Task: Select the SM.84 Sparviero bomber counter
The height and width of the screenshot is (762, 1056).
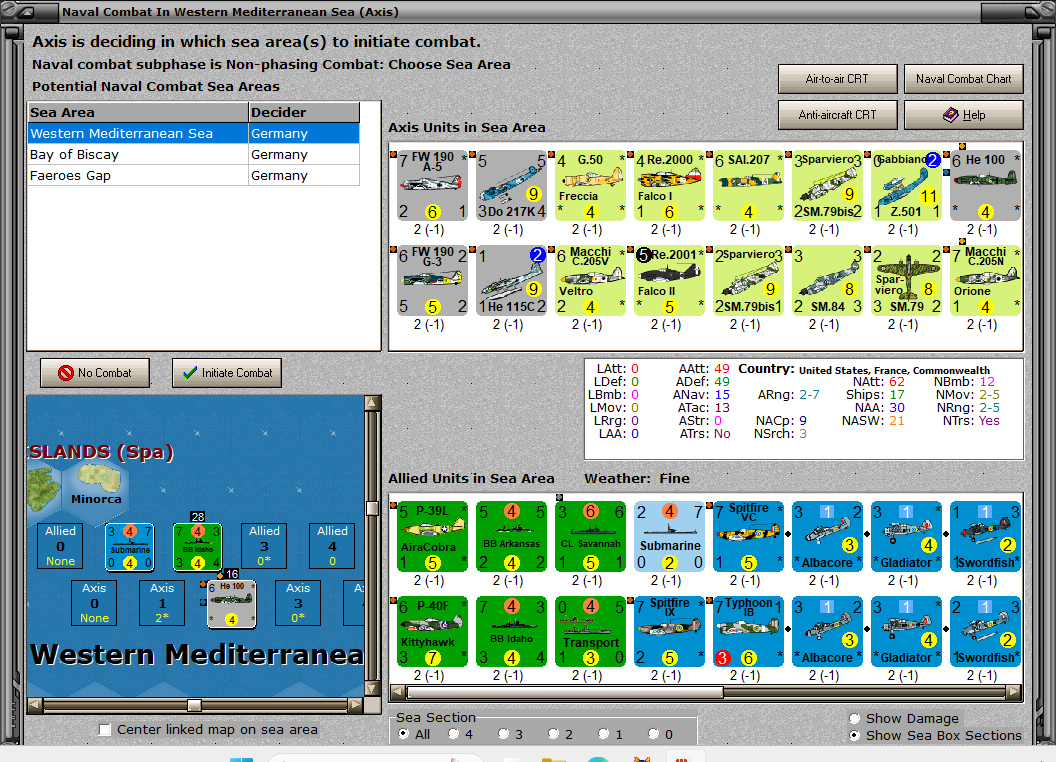Action: coord(827,281)
